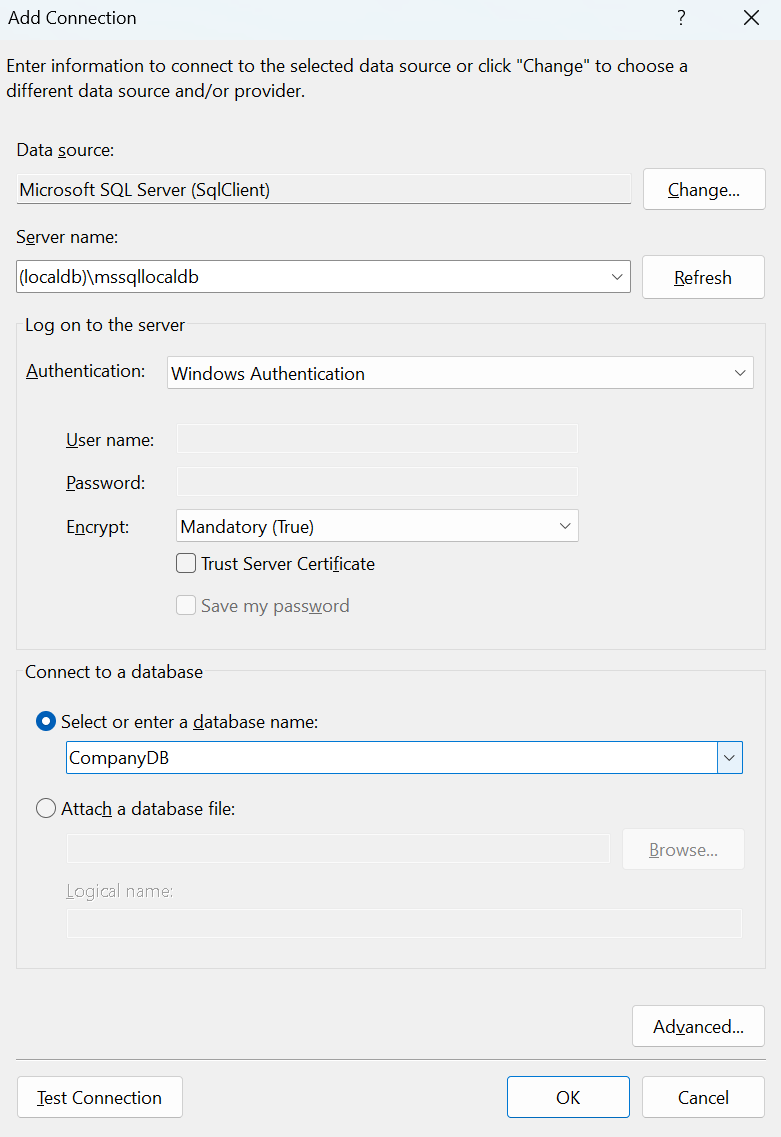
Task: Enable Trust Server Certificate checkbox
Action: pyautogui.click(x=186, y=564)
